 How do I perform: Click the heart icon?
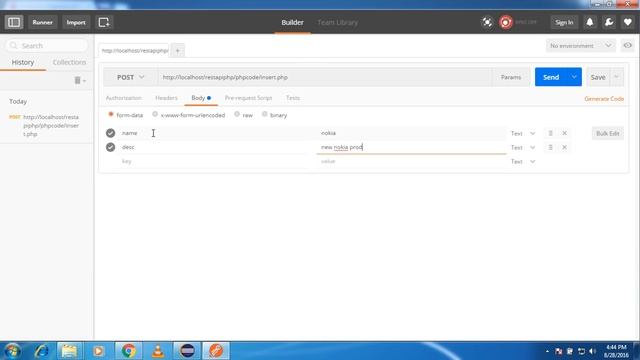coord(628,22)
